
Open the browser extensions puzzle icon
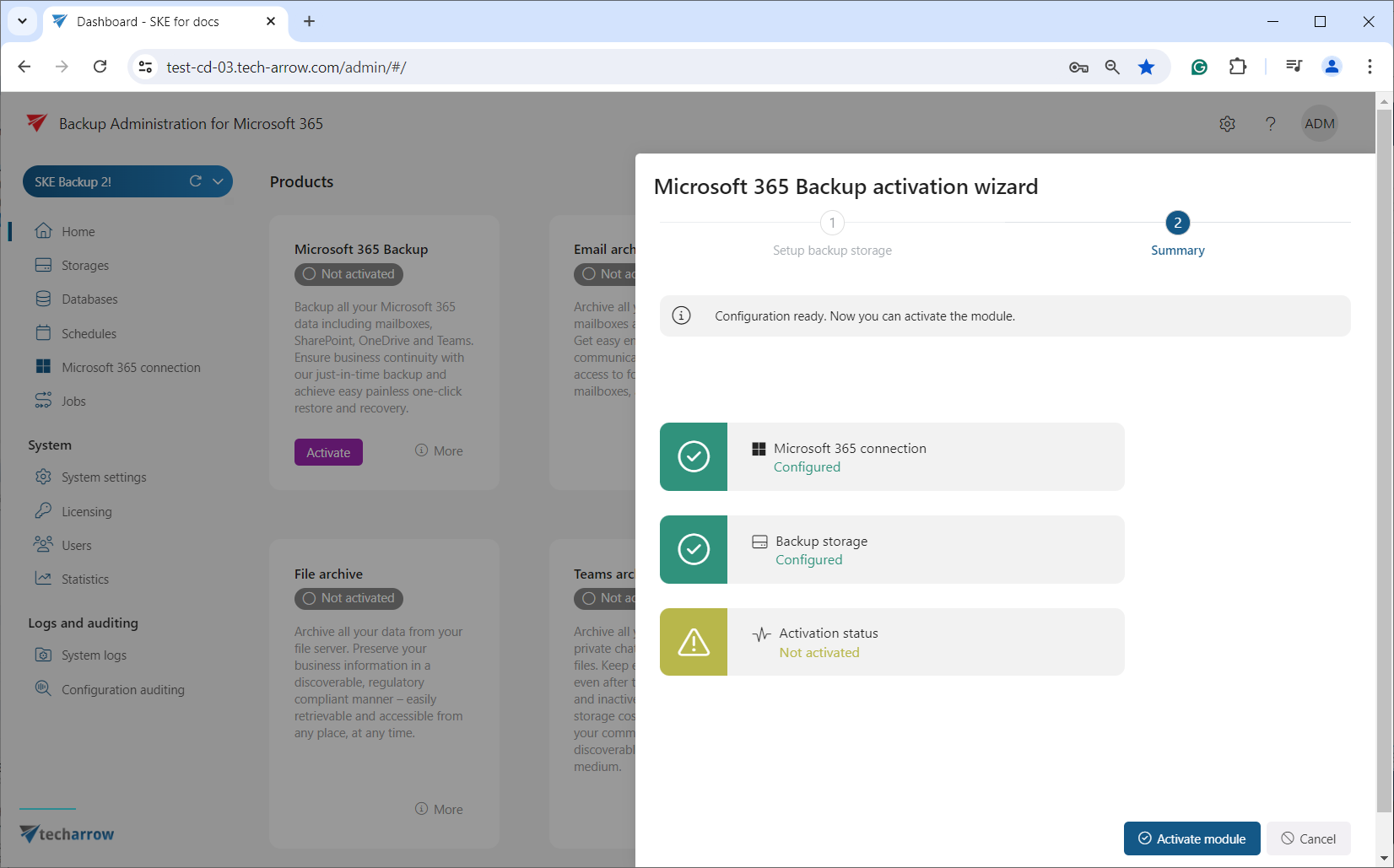click(1237, 67)
